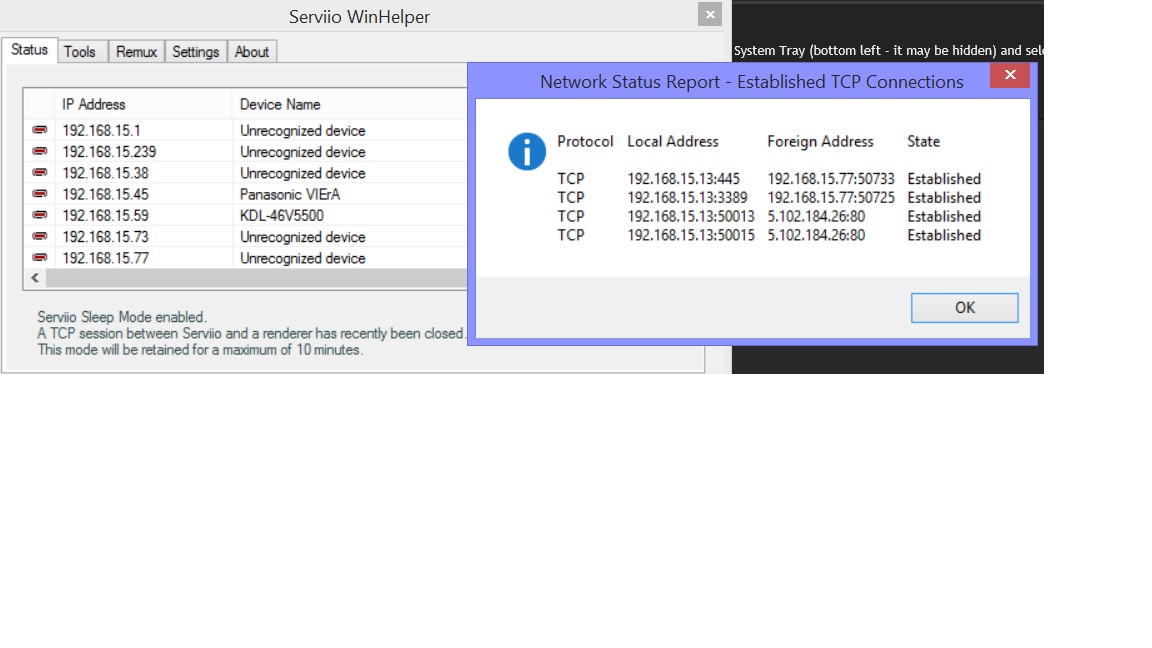Click the device icon for 192.168.15.77
This screenshot has width=1152, height=648.
coord(40,258)
